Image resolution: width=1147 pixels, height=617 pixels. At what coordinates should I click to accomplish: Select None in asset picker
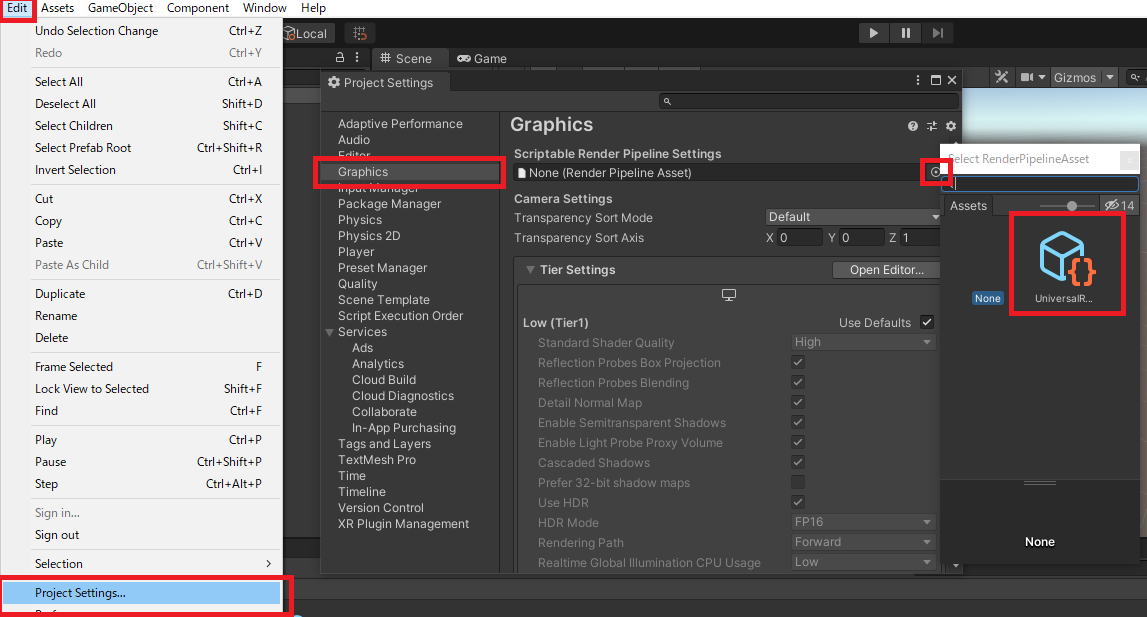[x=987, y=298]
